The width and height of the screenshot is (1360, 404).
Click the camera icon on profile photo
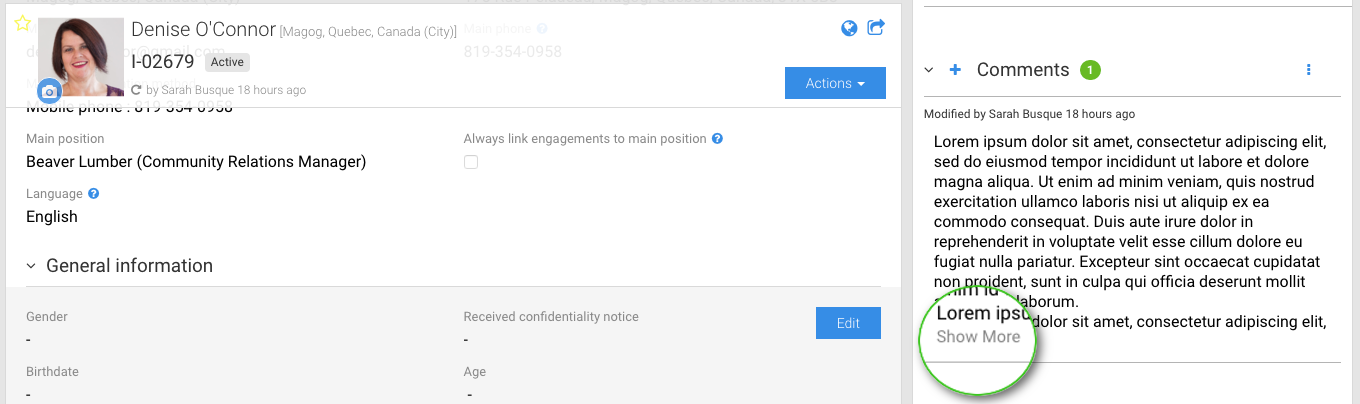pyautogui.click(x=49, y=92)
